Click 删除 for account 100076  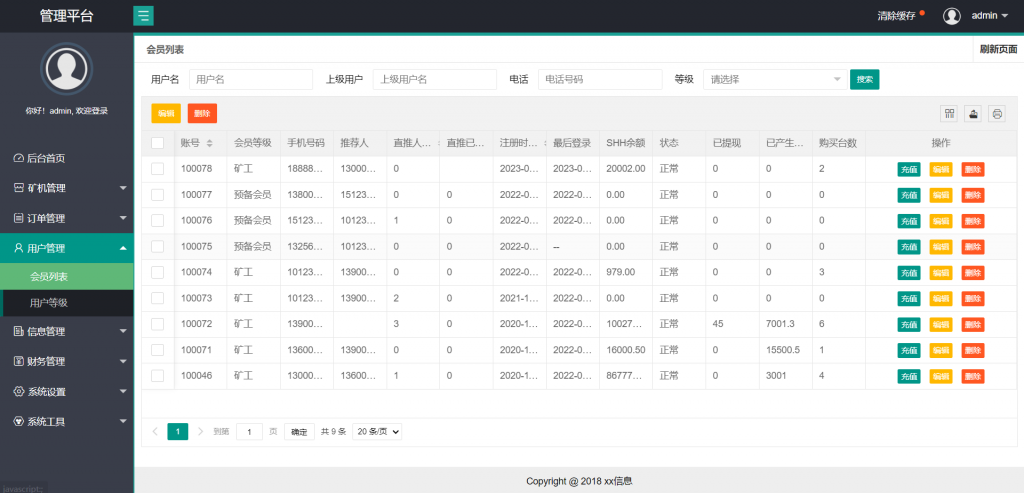click(973, 221)
